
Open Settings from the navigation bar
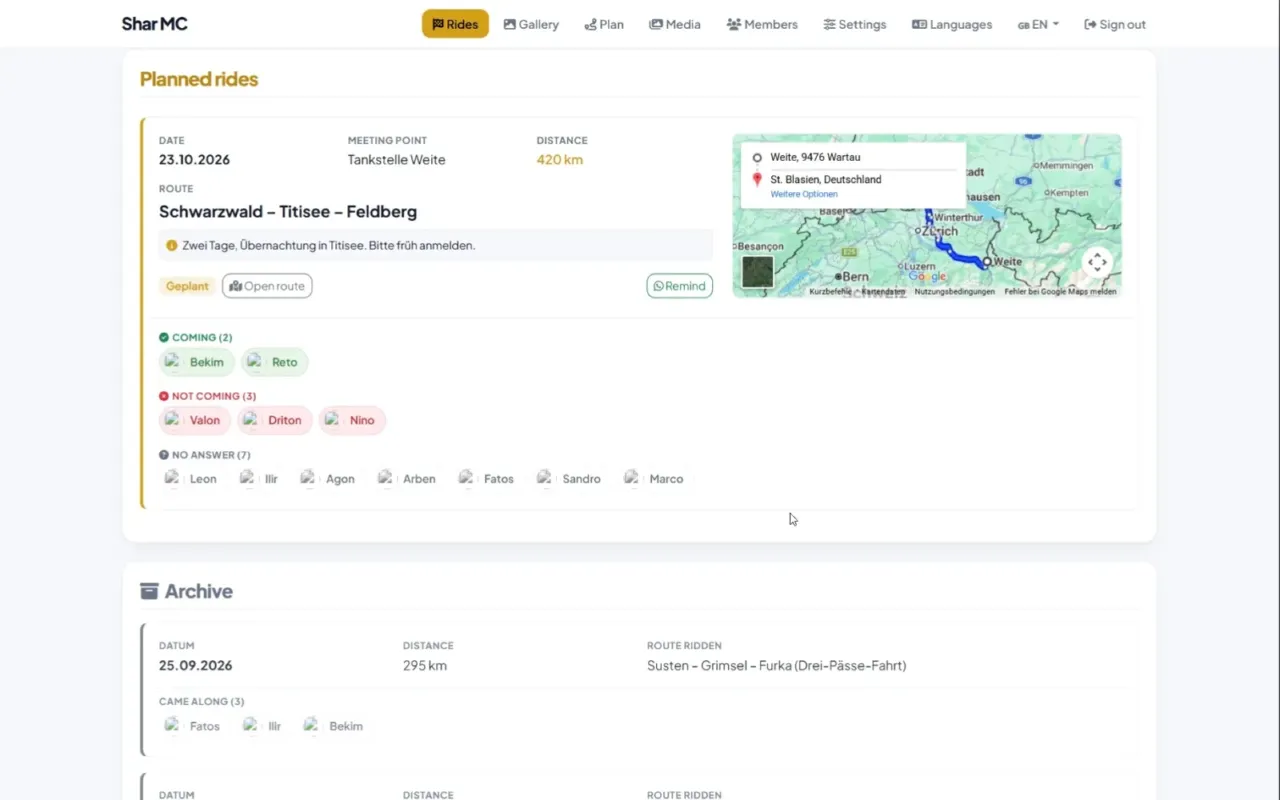[x=855, y=24]
